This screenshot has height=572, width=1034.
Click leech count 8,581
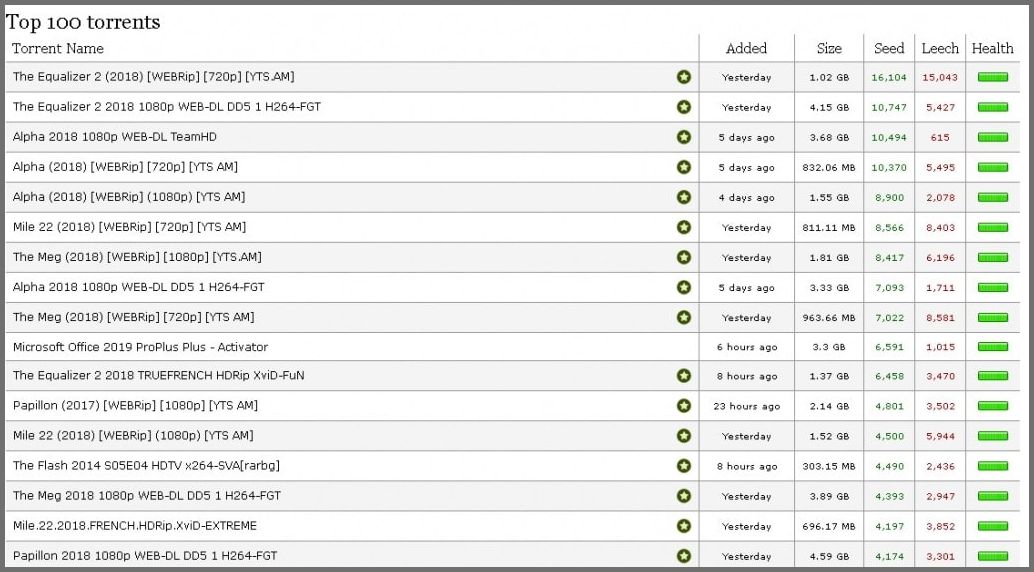coord(940,318)
